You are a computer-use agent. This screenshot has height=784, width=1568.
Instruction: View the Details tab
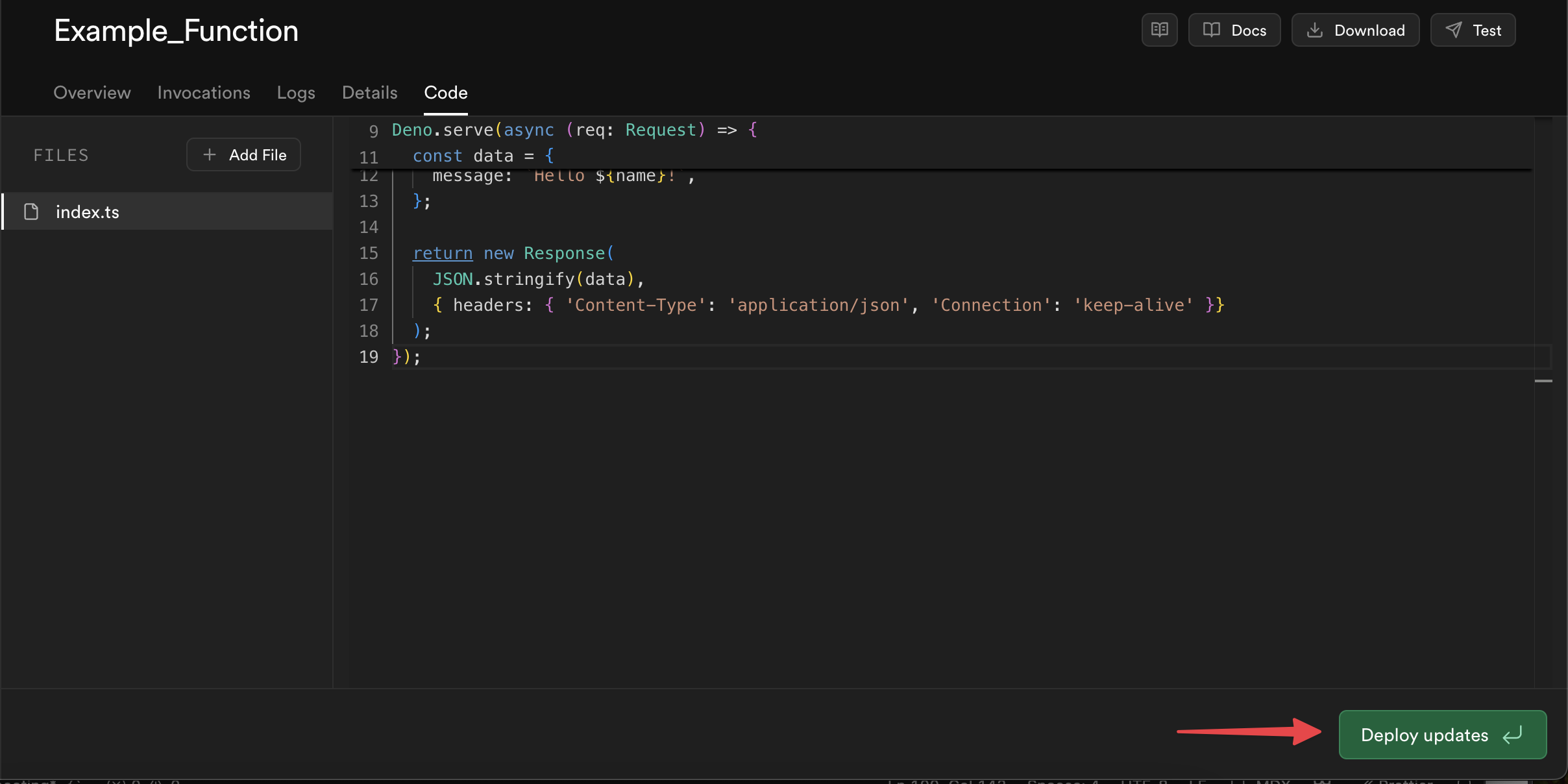point(369,92)
